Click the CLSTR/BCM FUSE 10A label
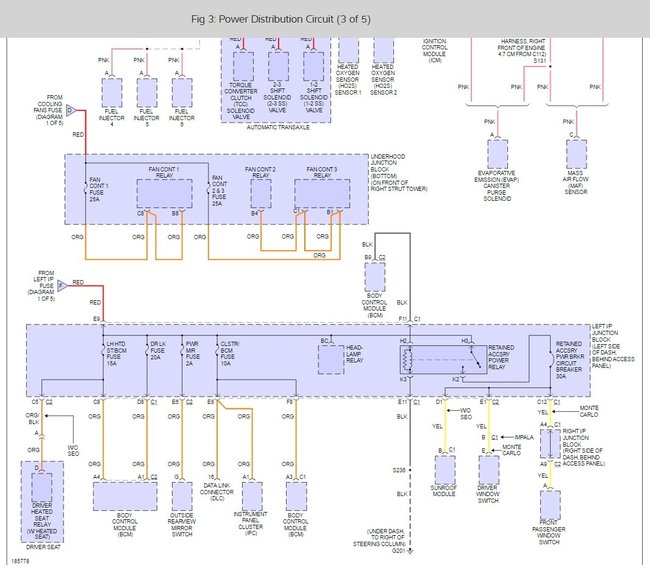The image size is (650, 576). tap(230, 353)
